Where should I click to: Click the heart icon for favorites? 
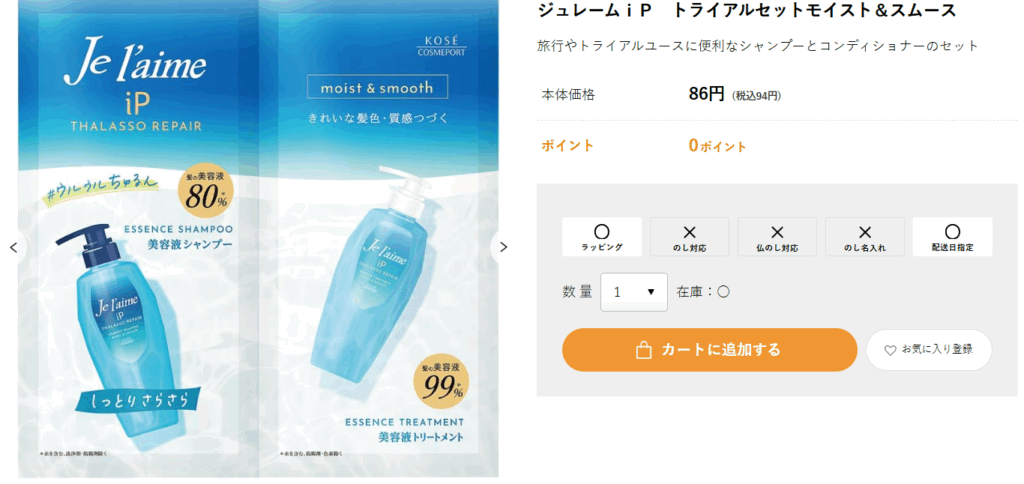(889, 350)
